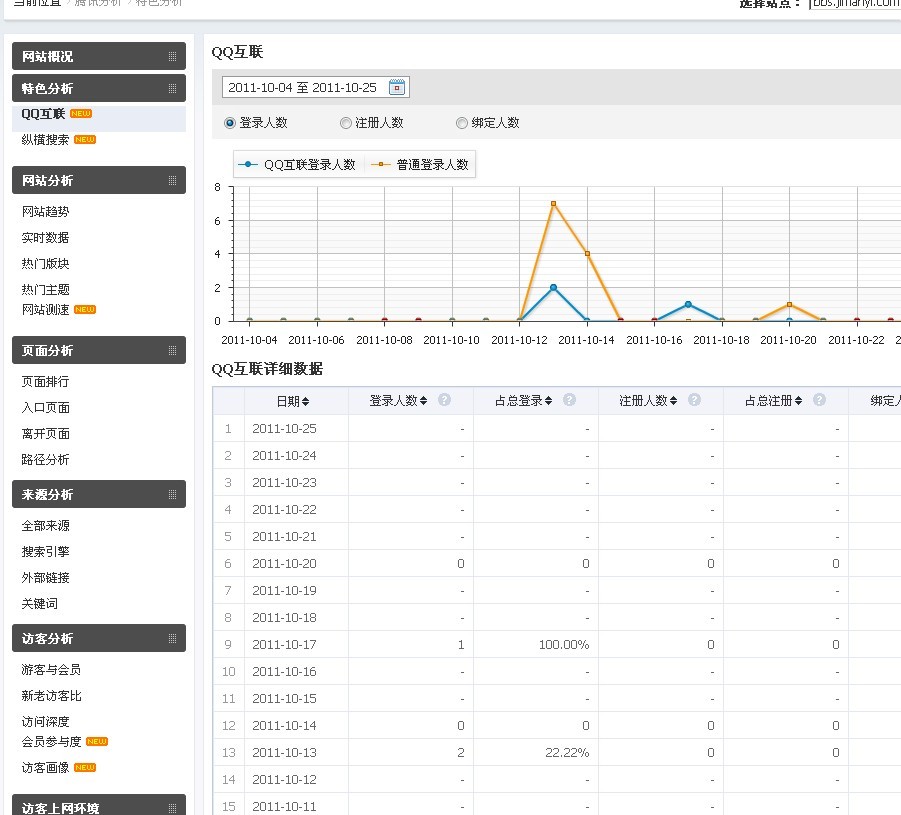Click grip icon on 网站概况 header
This screenshot has height=815, width=901.
(172, 57)
